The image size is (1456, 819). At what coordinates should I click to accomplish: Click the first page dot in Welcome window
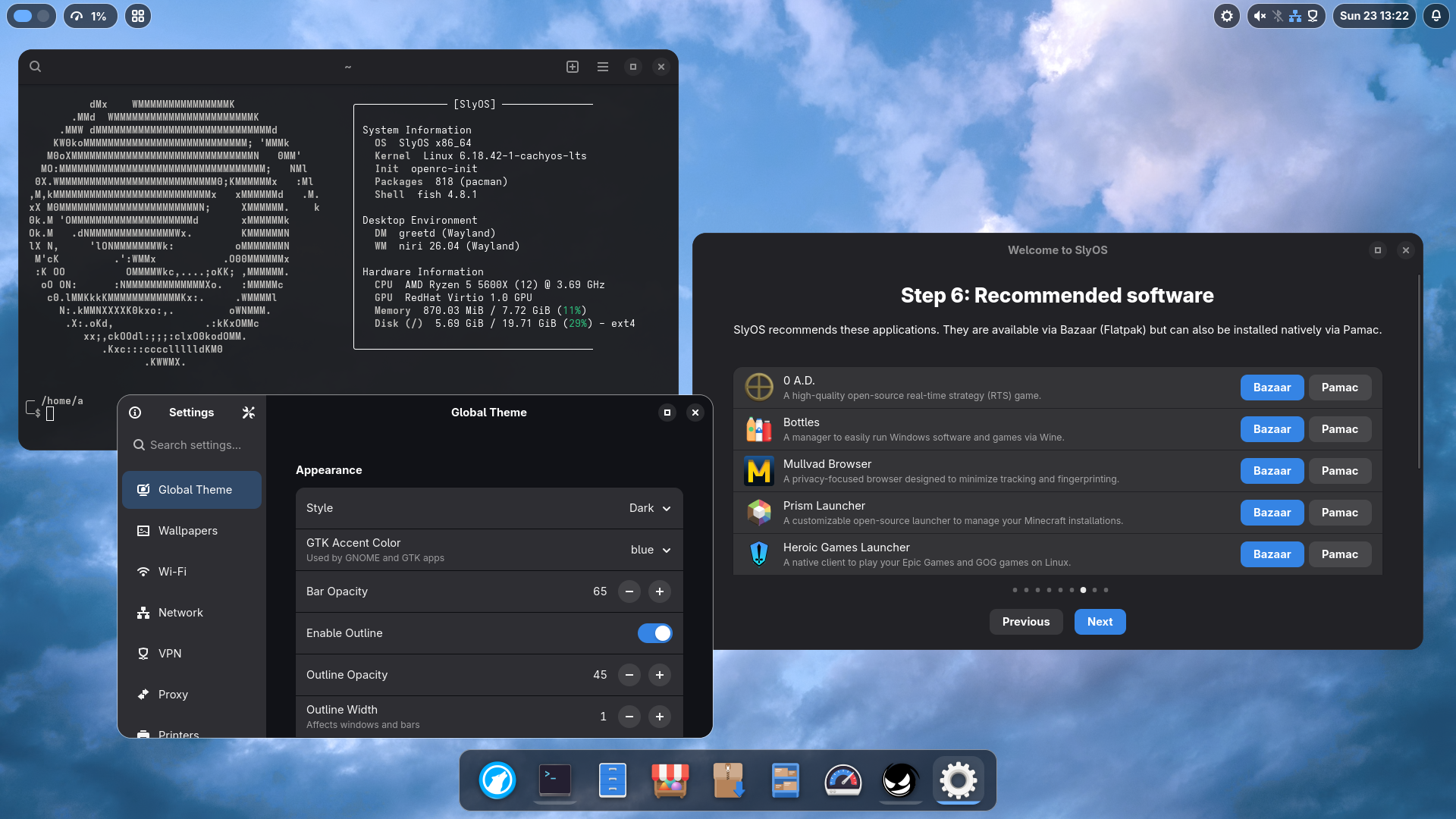click(x=1015, y=590)
